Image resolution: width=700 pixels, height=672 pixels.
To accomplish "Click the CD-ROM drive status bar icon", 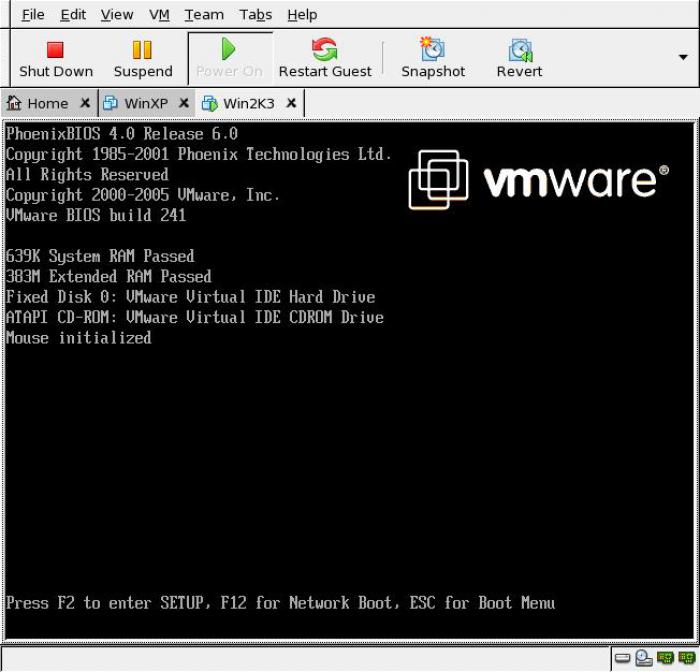I will [644, 658].
